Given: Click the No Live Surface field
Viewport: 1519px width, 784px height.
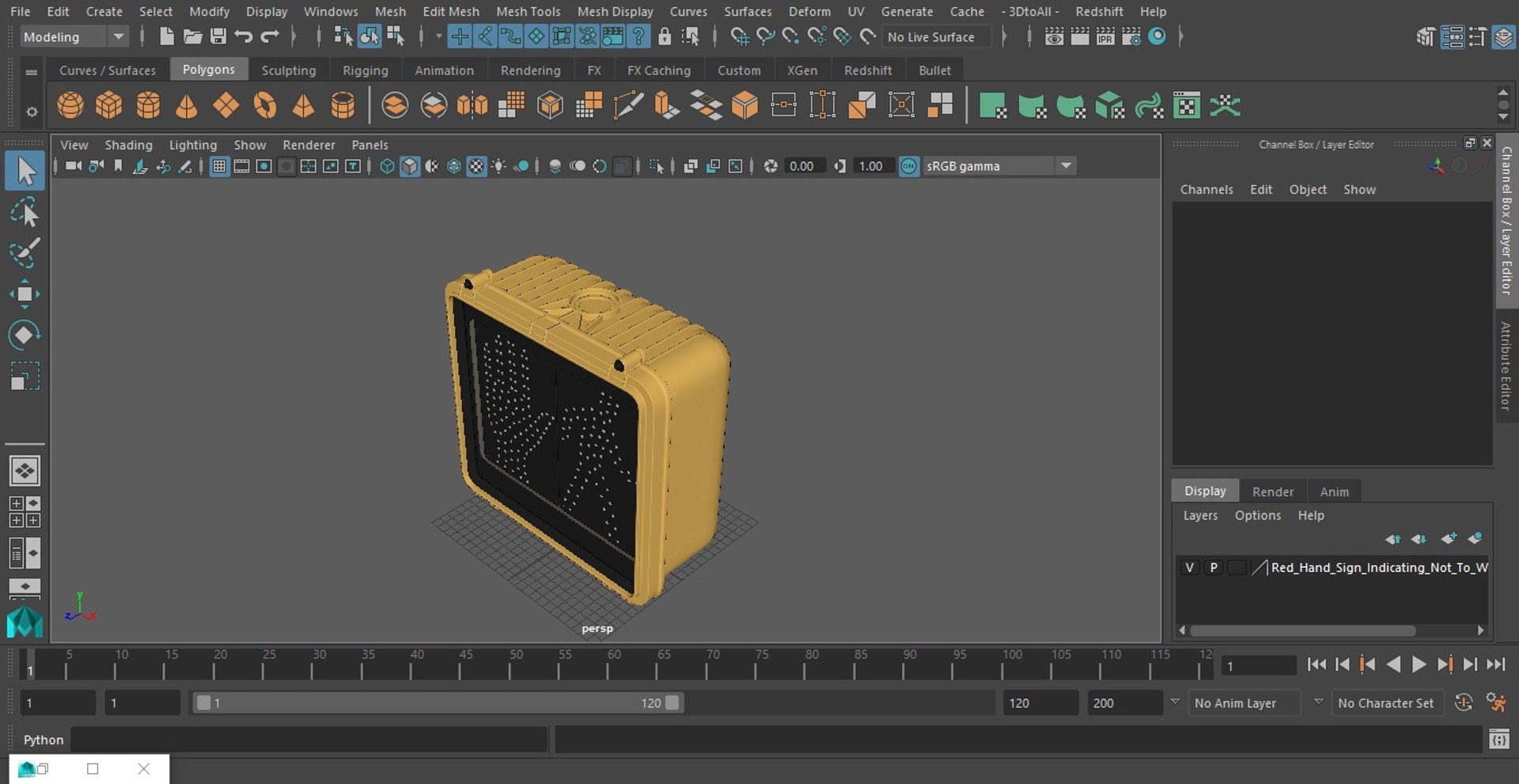Looking at the screenshot, I should [x=937, y=36].
